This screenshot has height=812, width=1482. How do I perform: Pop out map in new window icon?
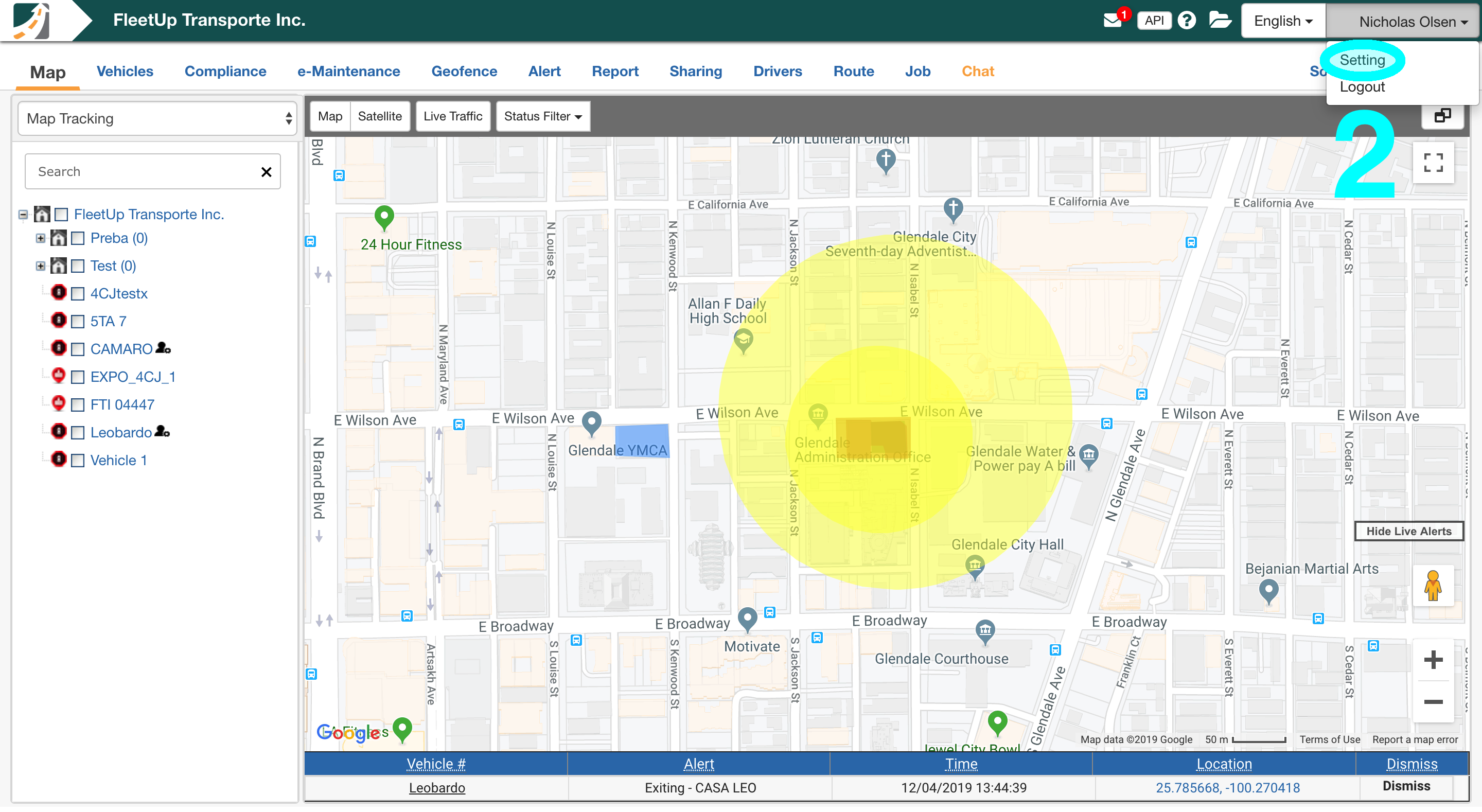(1442, 116)
